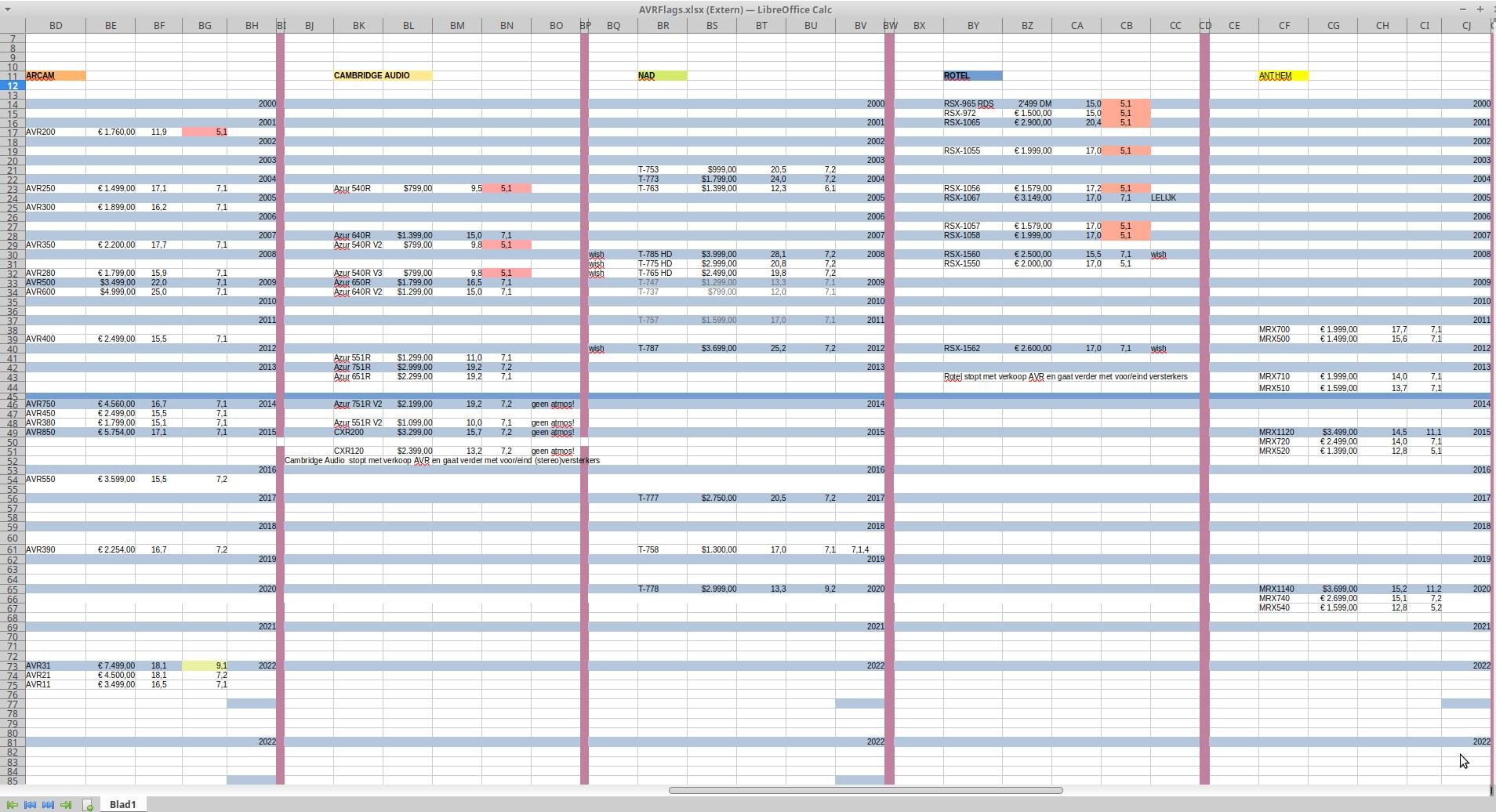
Task: Select column header BY
Action: pyautogui.click(x=972, y=26)
